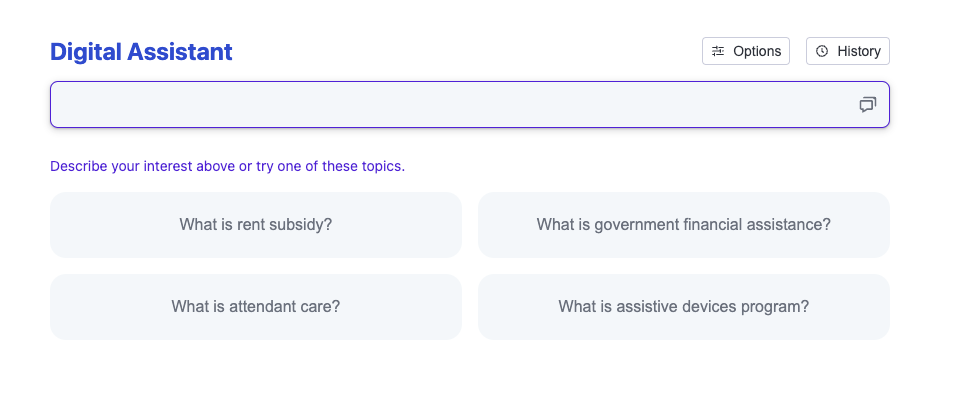
Task: Ask about rent subsidy via suggestion card
Action: click(x=256, y=225)
